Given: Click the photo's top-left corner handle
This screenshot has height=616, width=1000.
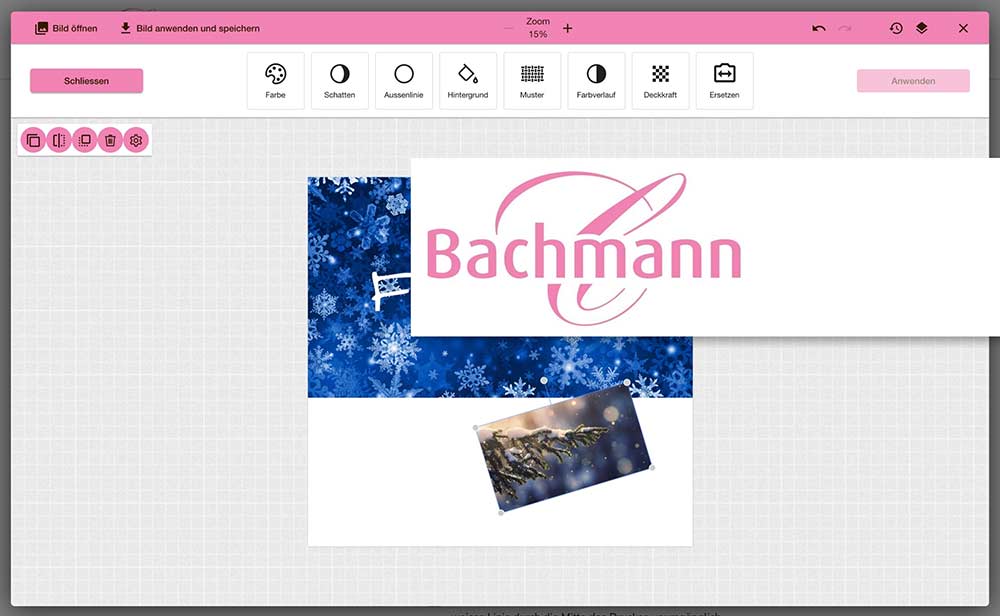Looking at the screenshot, I should click(x=475, y=427).
